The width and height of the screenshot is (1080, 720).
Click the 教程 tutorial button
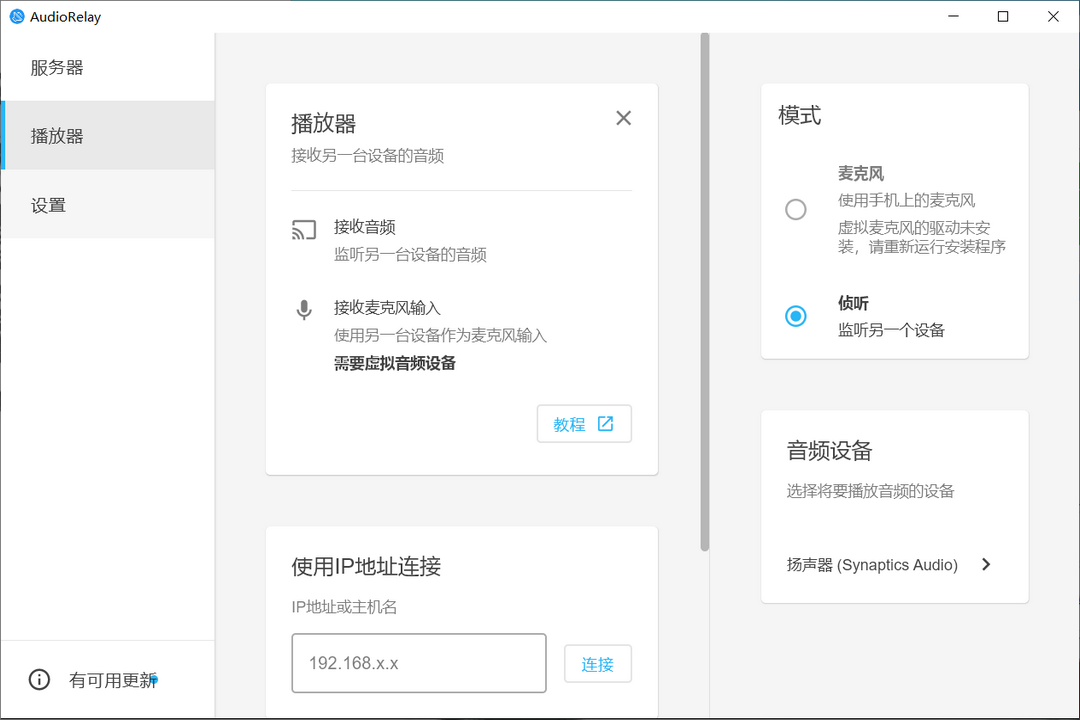coord(584,423)
